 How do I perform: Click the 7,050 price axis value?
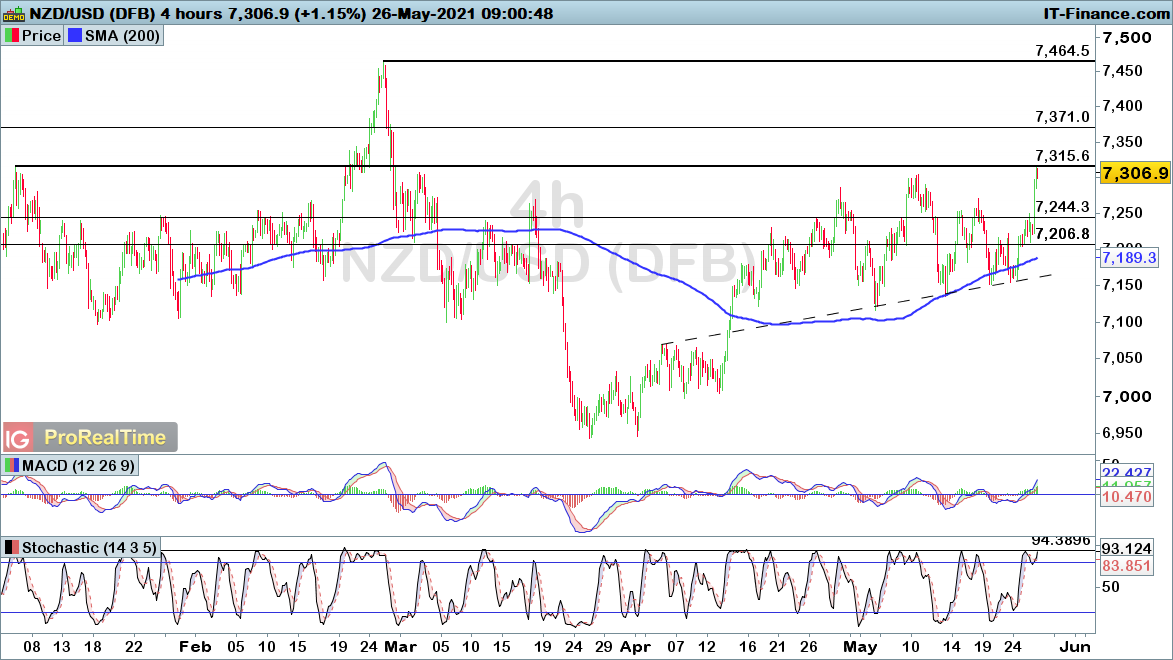1123,358
